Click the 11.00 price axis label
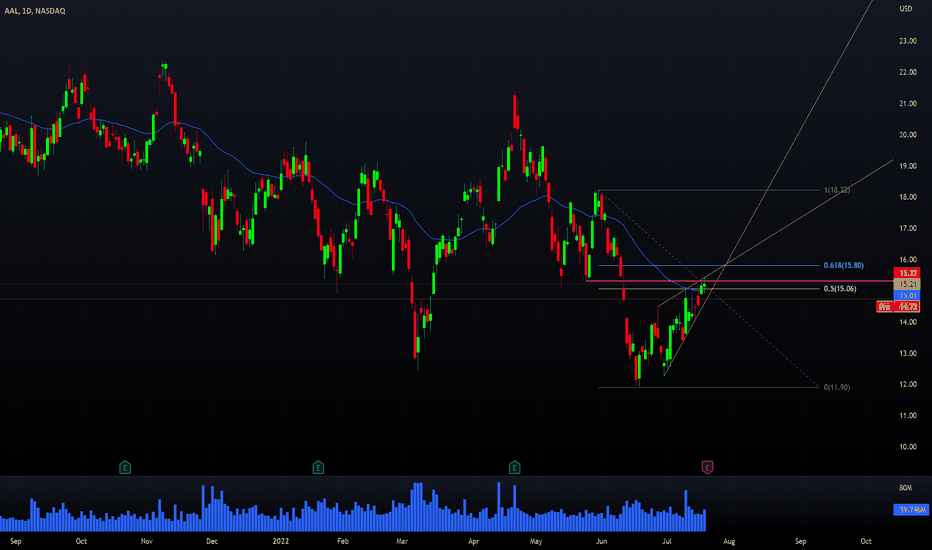The image size is (932, 550). [x=908, y=416]
